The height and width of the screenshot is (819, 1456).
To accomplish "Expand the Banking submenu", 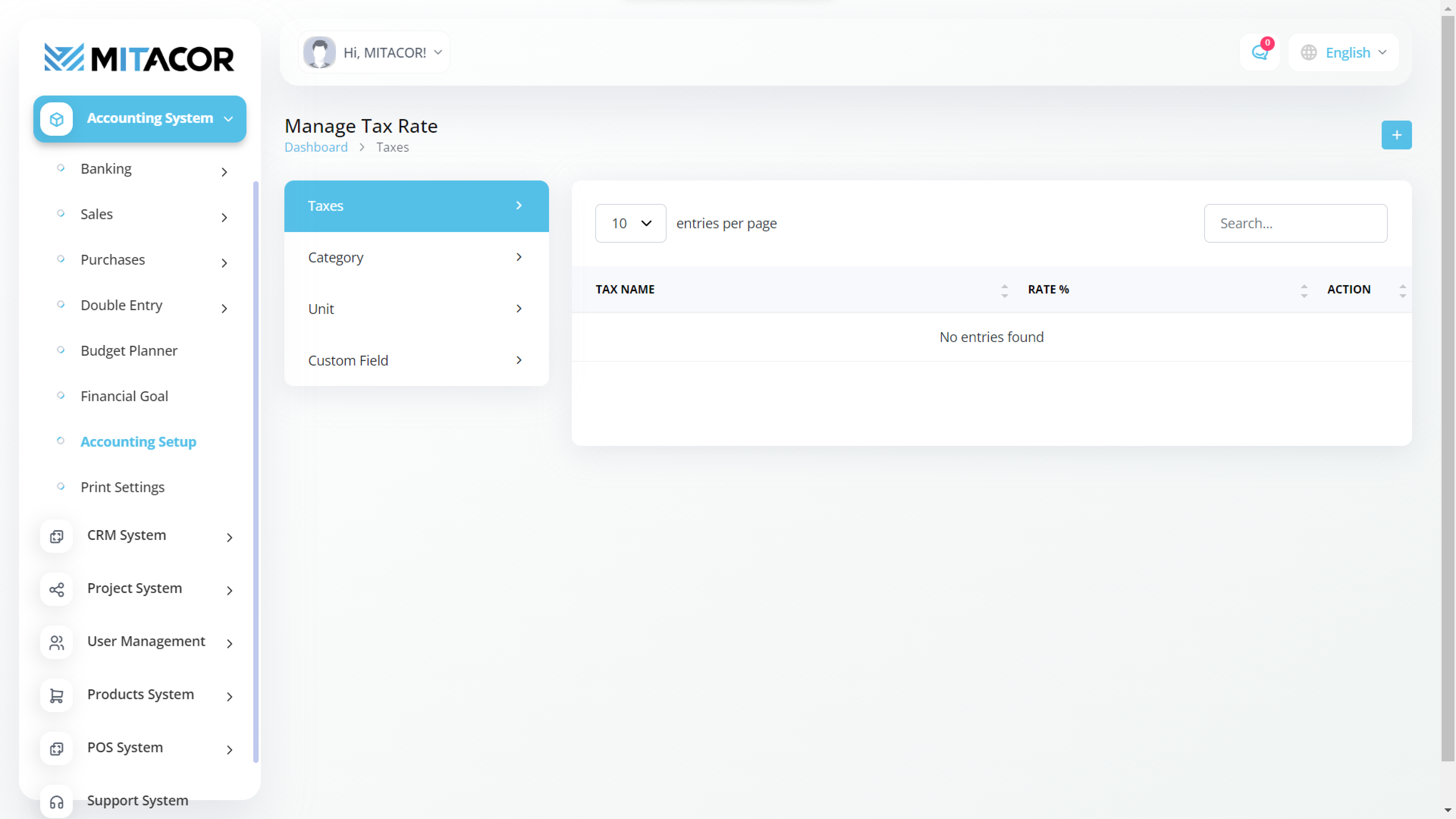I will click(224, 171).
